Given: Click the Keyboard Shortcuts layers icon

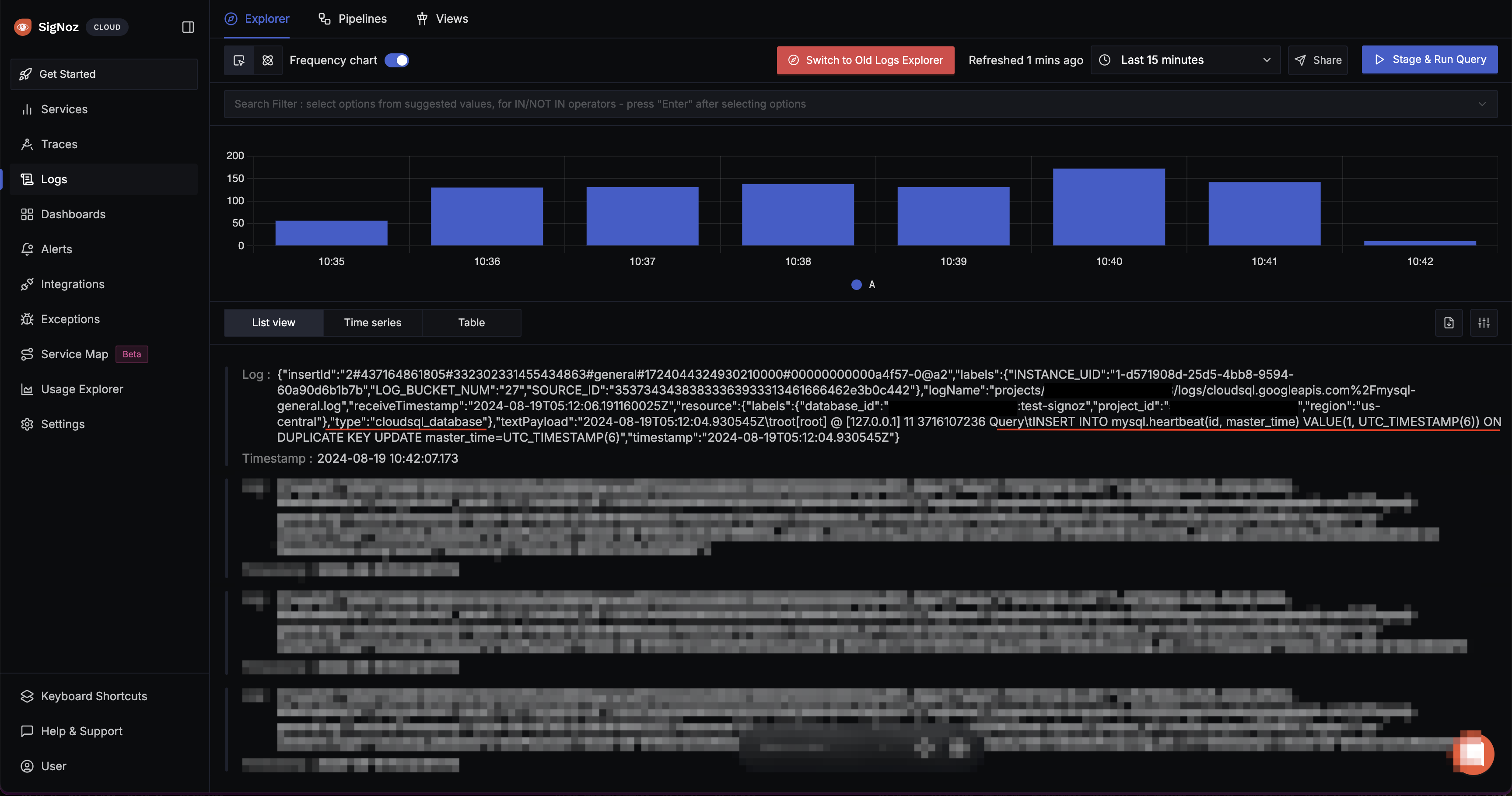Looking at the screenshot, I should click(27, 696).
